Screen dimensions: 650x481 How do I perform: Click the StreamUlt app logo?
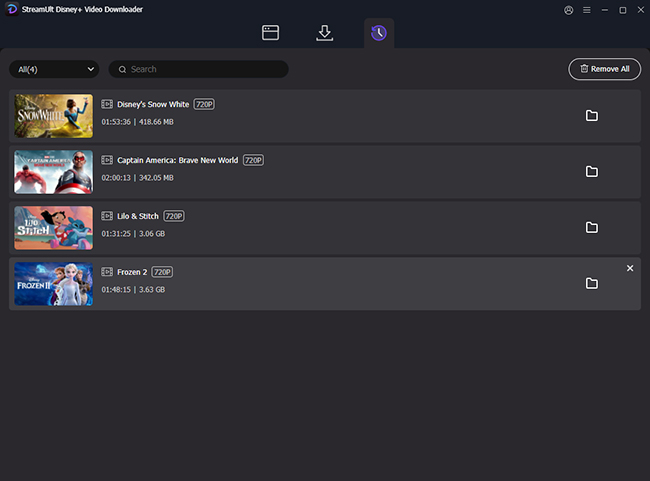(12, 9)
